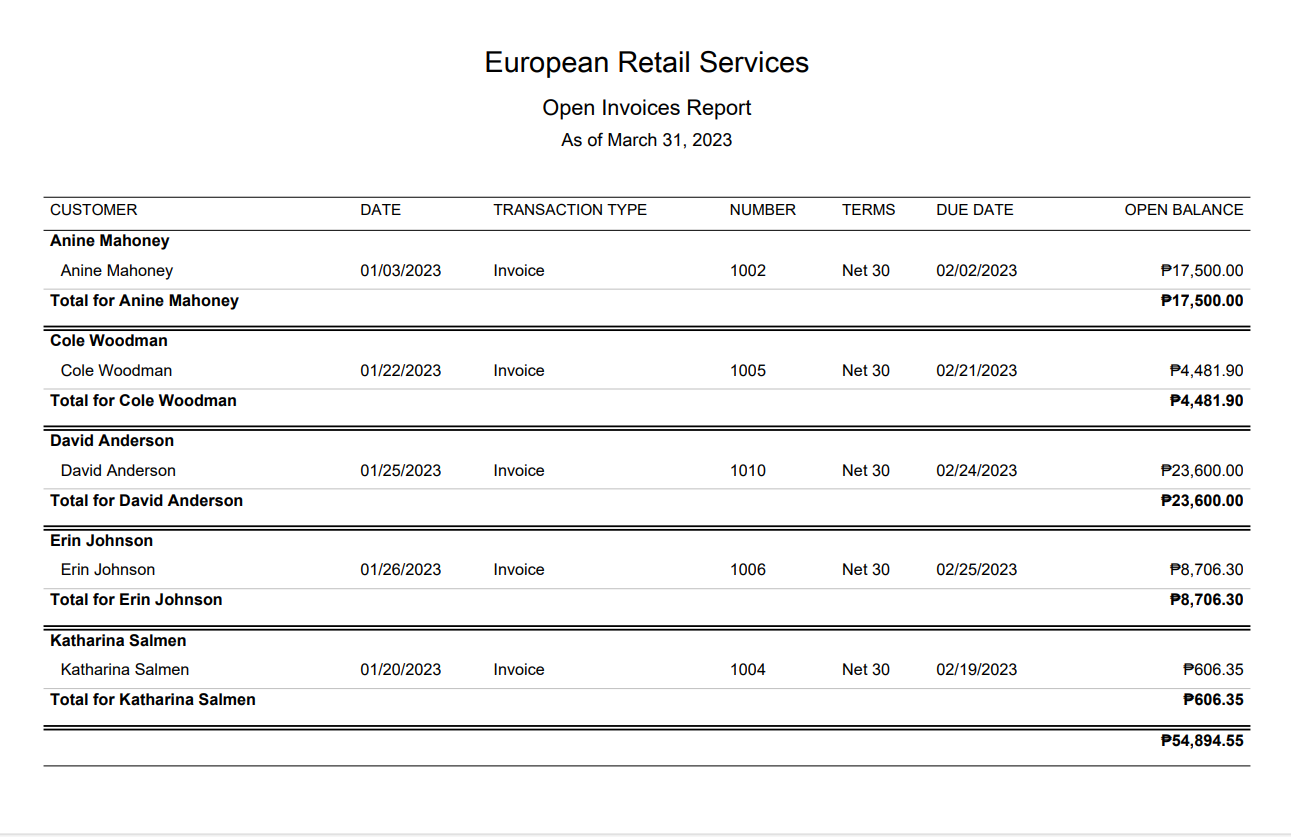
Task: Click Erin Johnson in the invoice 1006 row
Action: coord(108,570)
